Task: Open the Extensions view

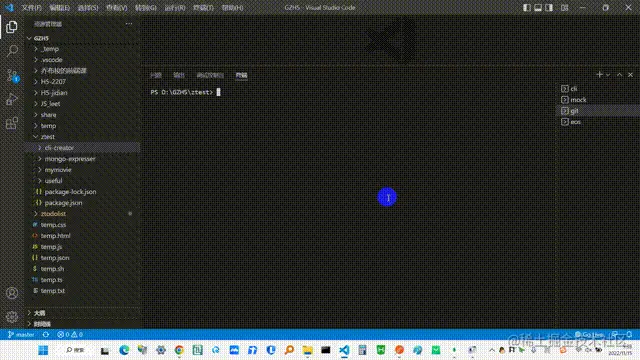Action: [x=12, y=123]
